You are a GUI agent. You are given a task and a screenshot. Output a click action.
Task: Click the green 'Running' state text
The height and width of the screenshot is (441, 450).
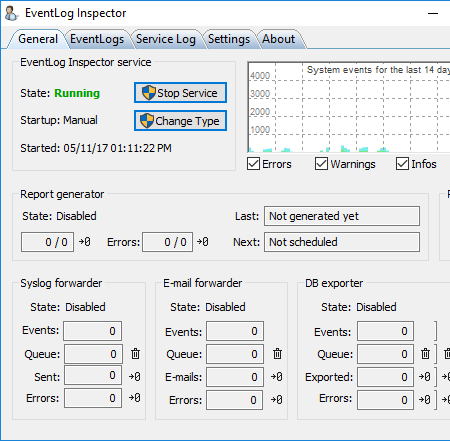click(x=77, y=93)
